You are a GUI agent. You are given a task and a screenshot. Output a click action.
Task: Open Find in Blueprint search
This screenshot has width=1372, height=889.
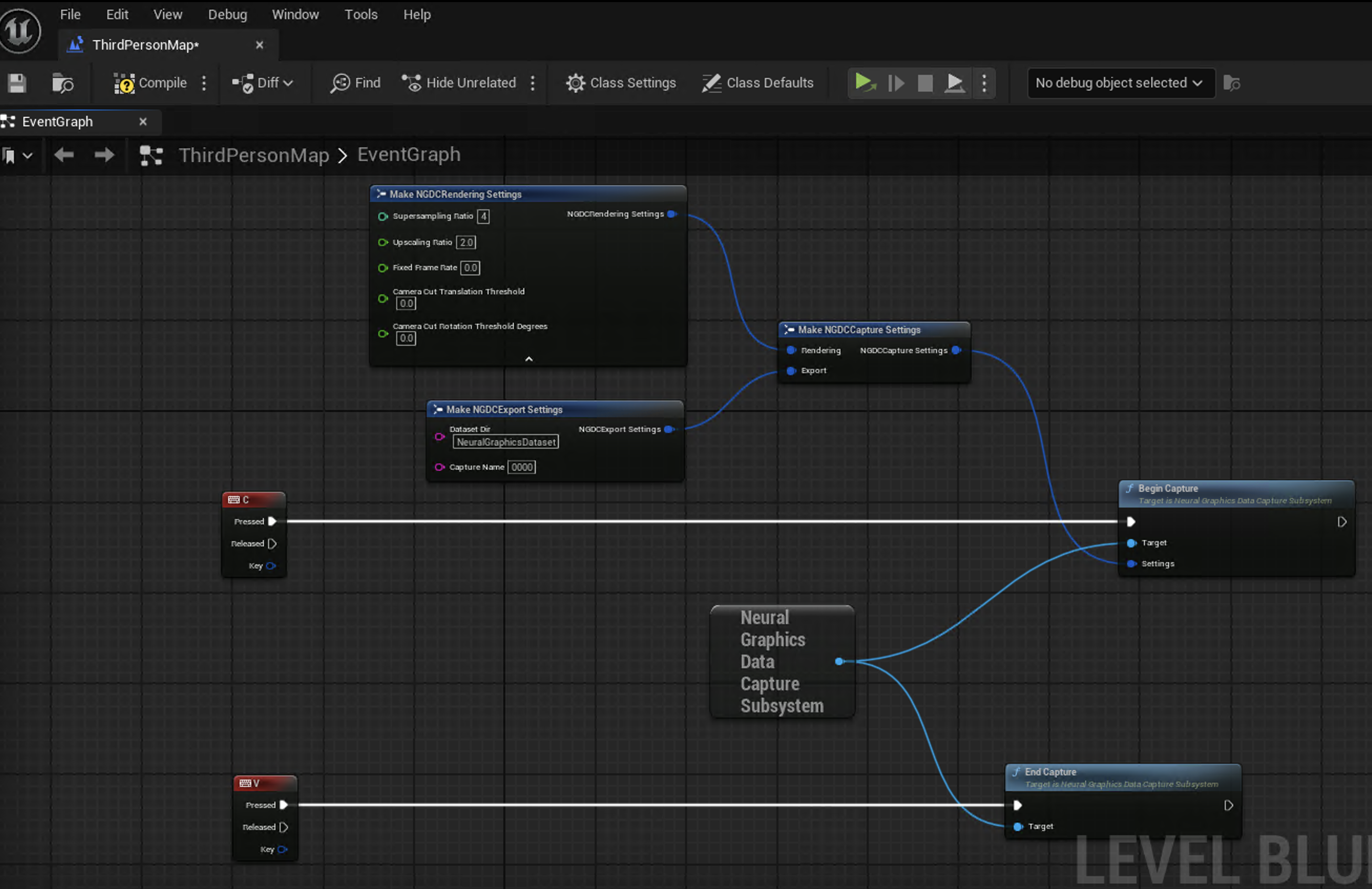point(355,83)
